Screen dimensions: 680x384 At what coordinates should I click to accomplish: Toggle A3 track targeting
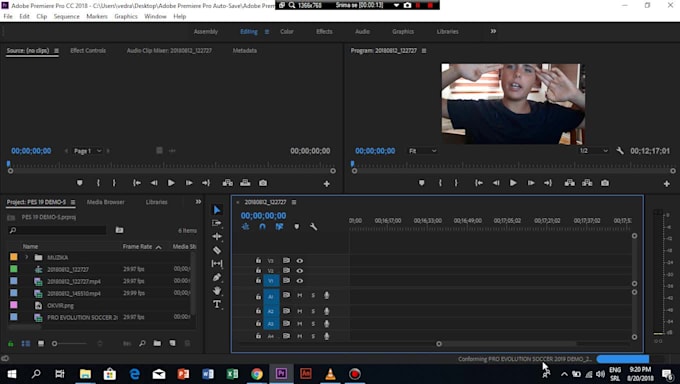(x=271, y=324)
